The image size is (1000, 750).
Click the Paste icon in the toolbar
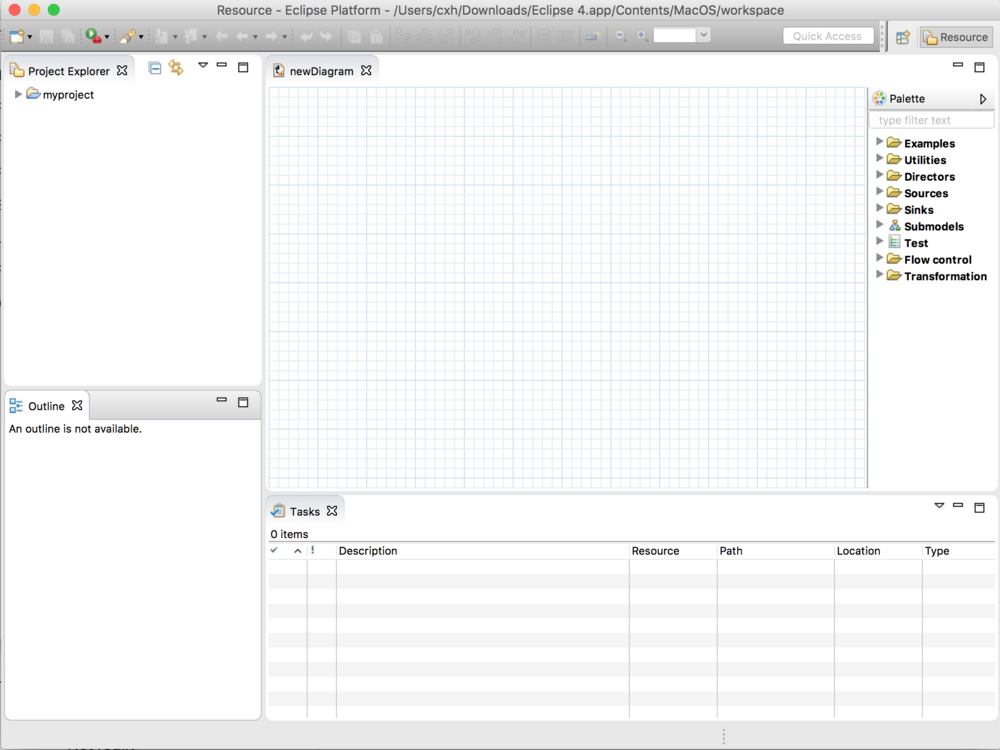(x=375, y=35)
